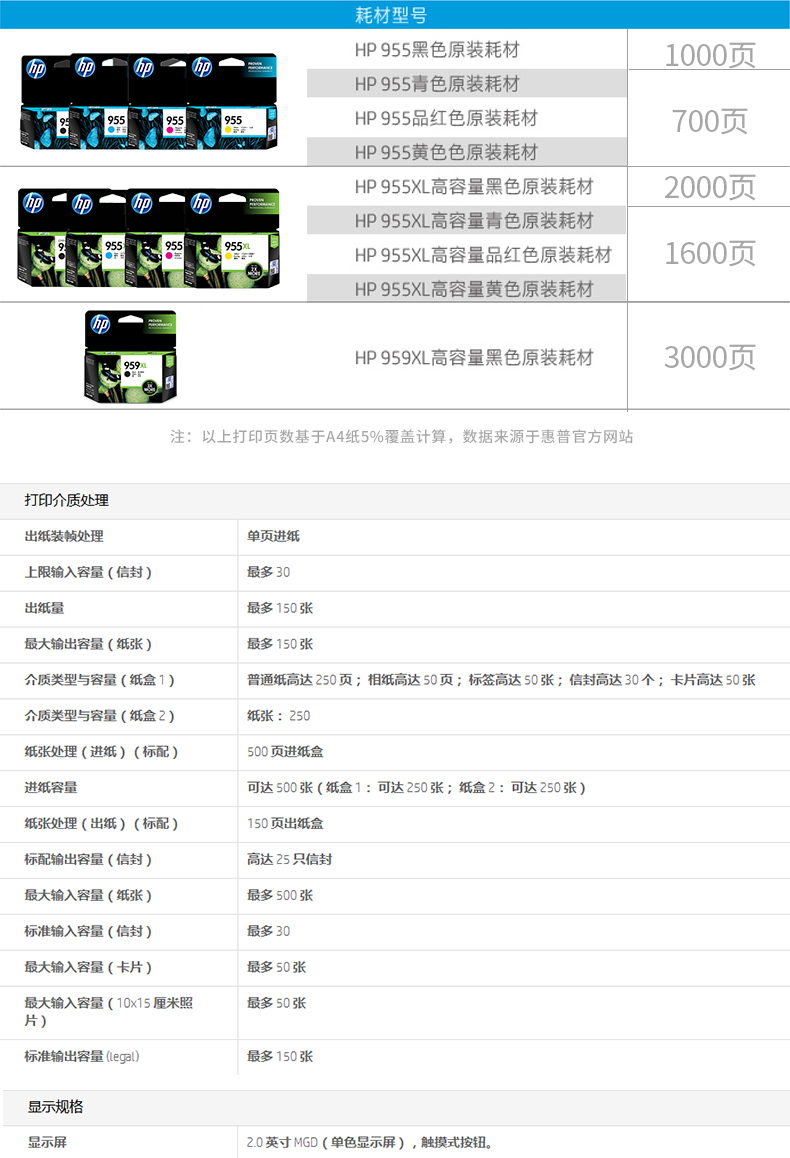Click the 可达 500 张 tray capacity value
The image size is (790, 1158).
coord(416,787)
